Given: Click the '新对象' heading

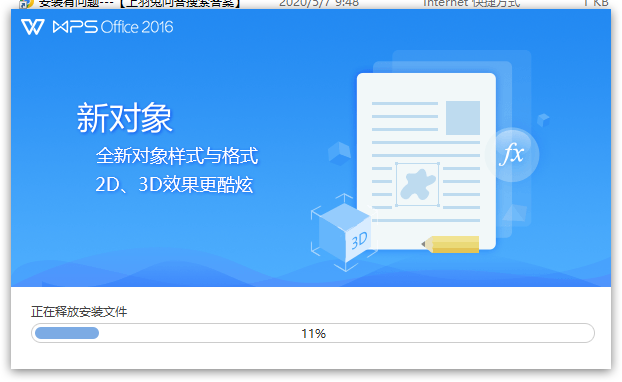Looking at the screenshot, I should click(x=124, y=118).
